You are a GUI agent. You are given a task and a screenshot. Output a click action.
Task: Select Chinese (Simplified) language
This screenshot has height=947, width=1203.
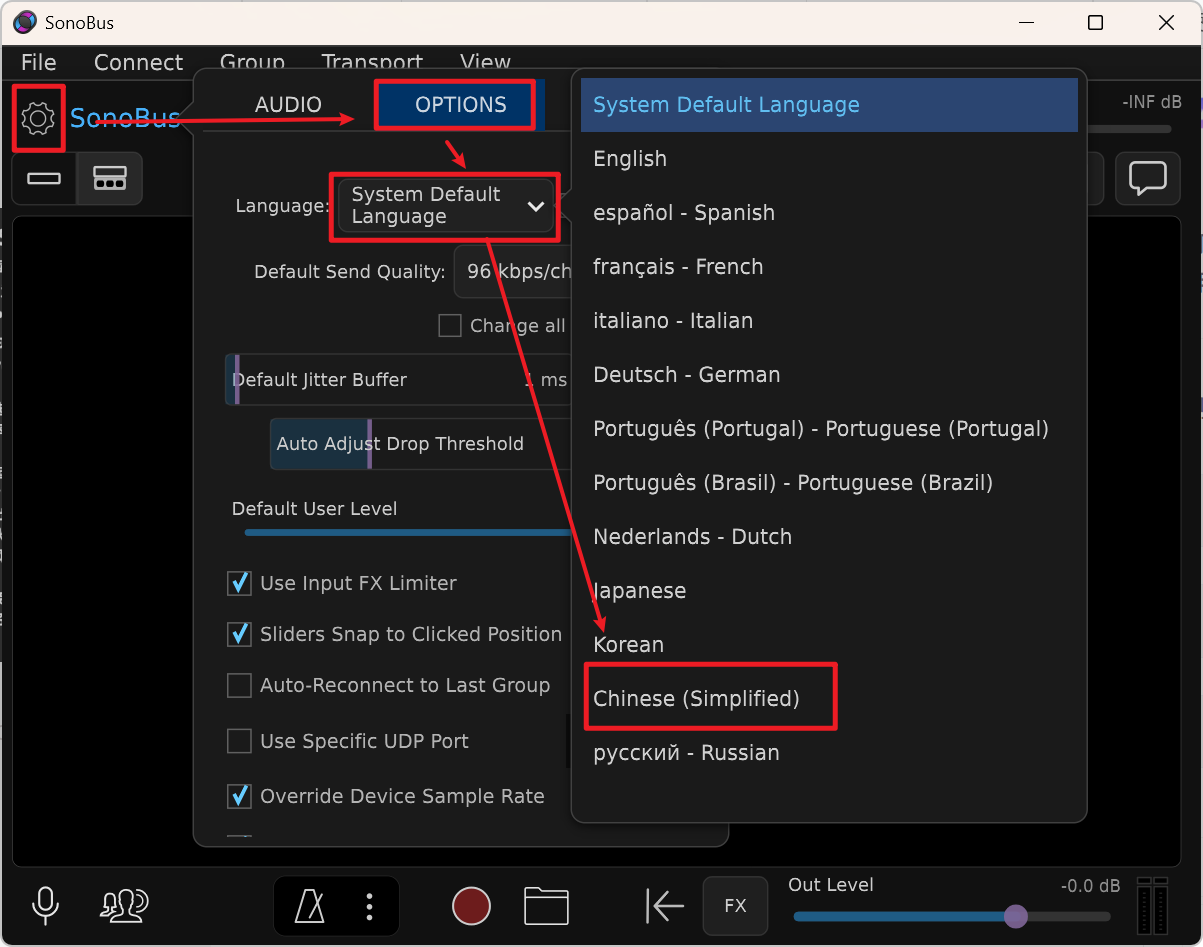[x=829, y=699]
